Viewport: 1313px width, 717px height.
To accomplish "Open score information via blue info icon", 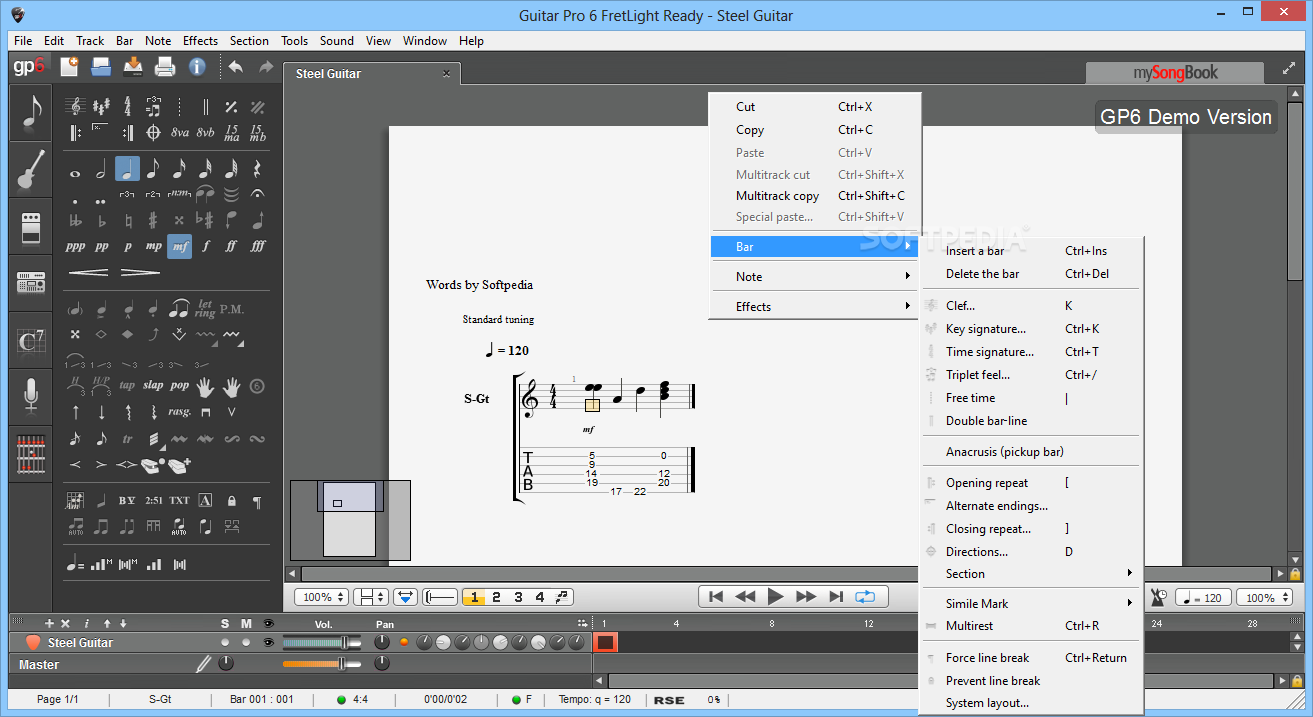I will (197, 67).
